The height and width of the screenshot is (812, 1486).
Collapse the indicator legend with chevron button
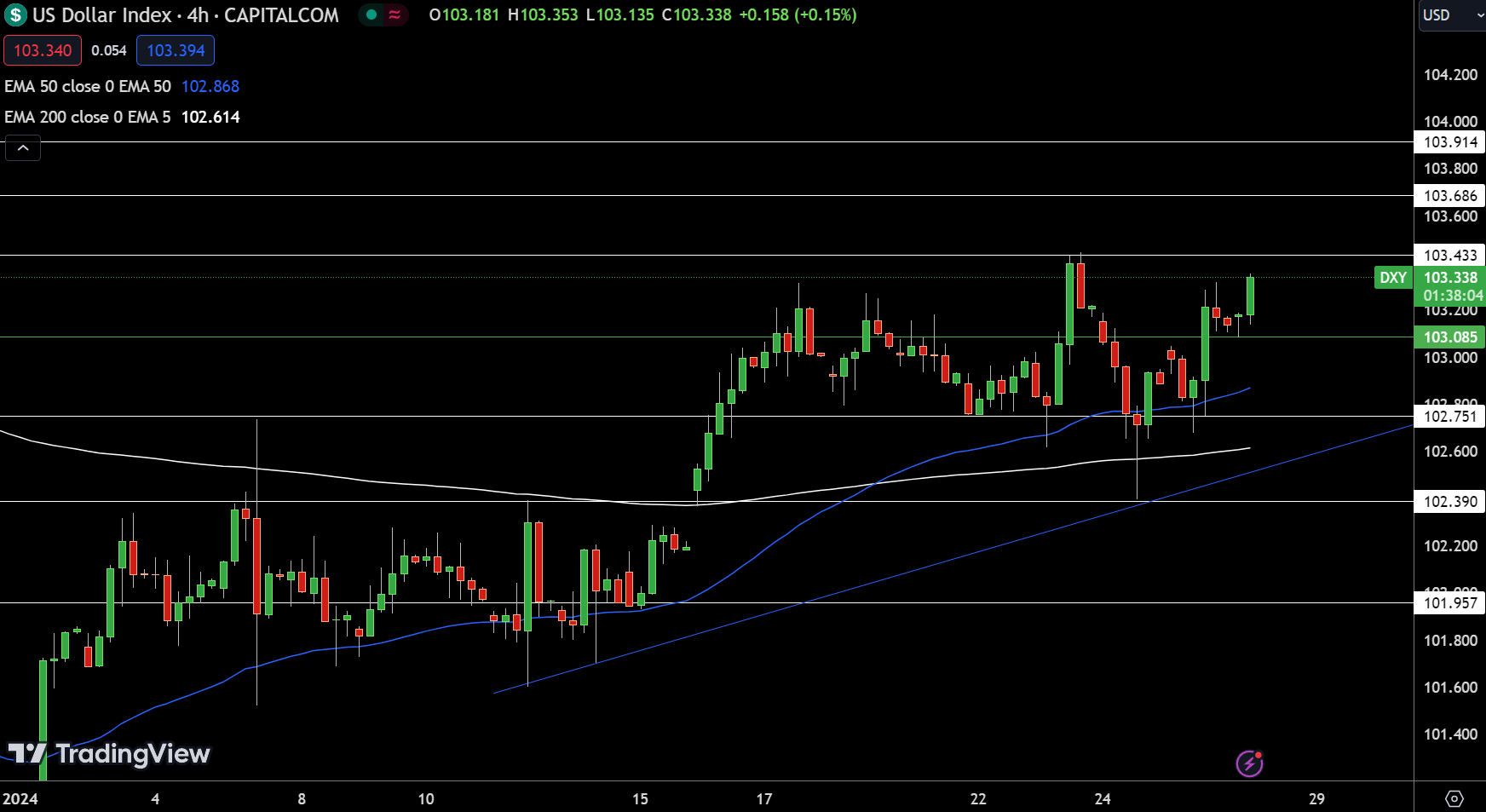[x=23, y=148]
